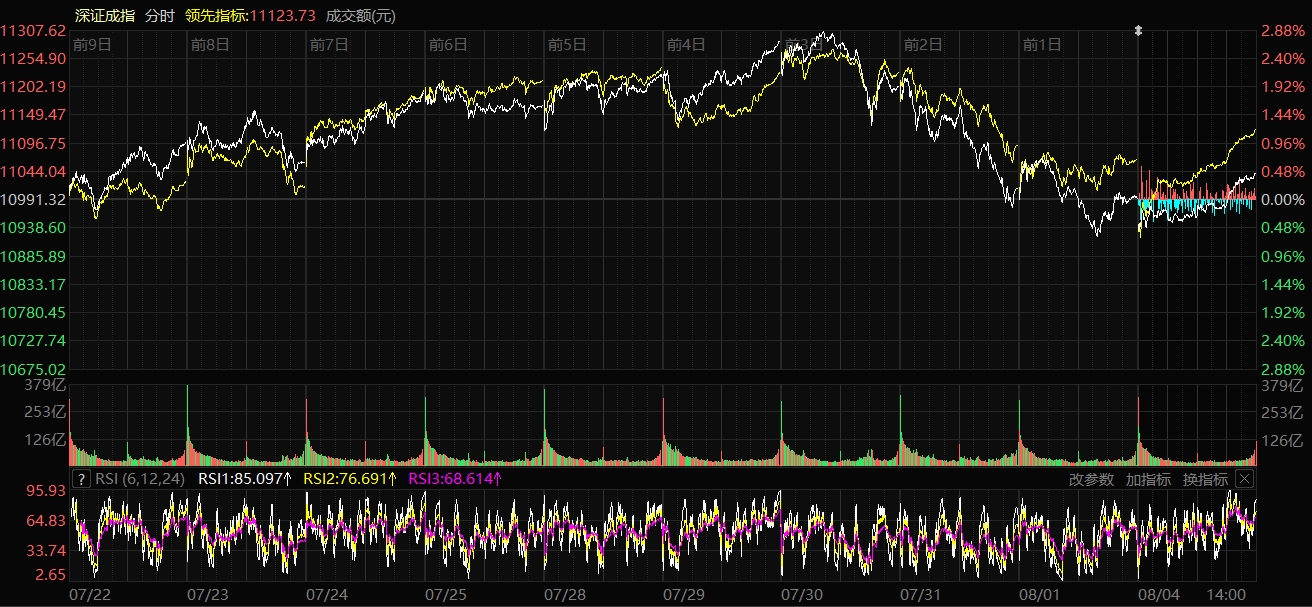Select the 前1日 day label

point(1042,44)
